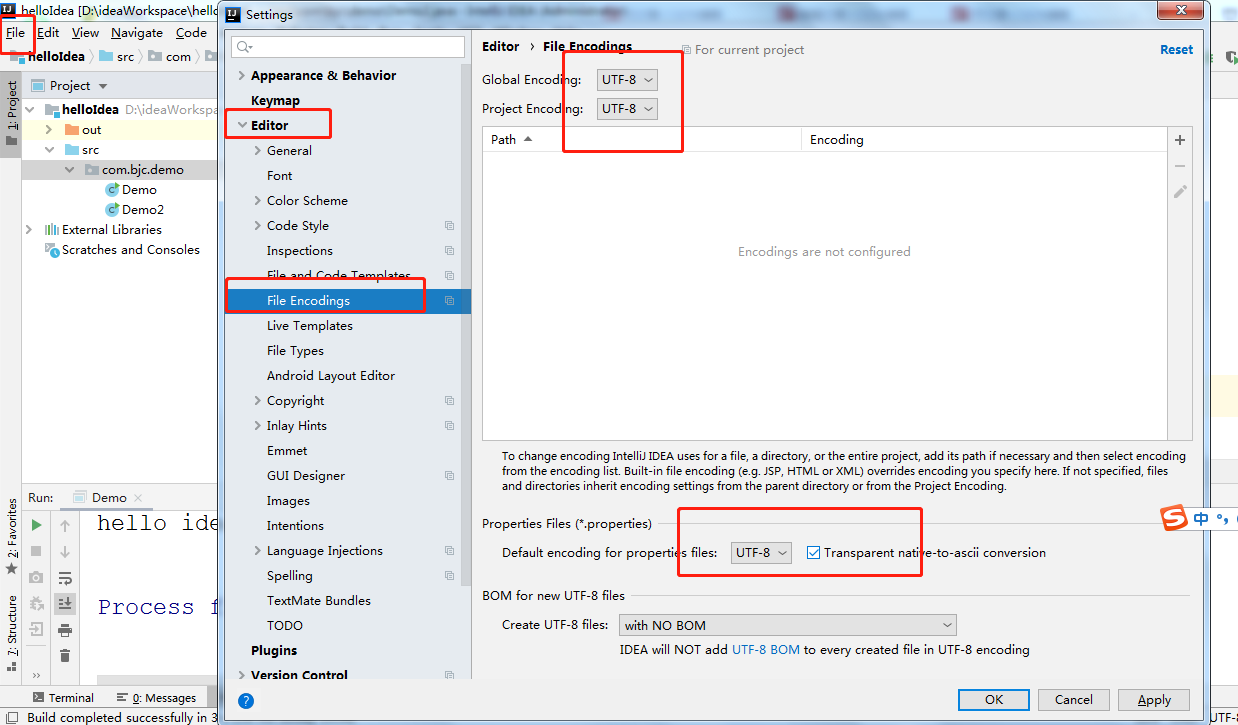Click the camera thread dump icon in the Run panel
1238x725 pixels.
[36, 577]
